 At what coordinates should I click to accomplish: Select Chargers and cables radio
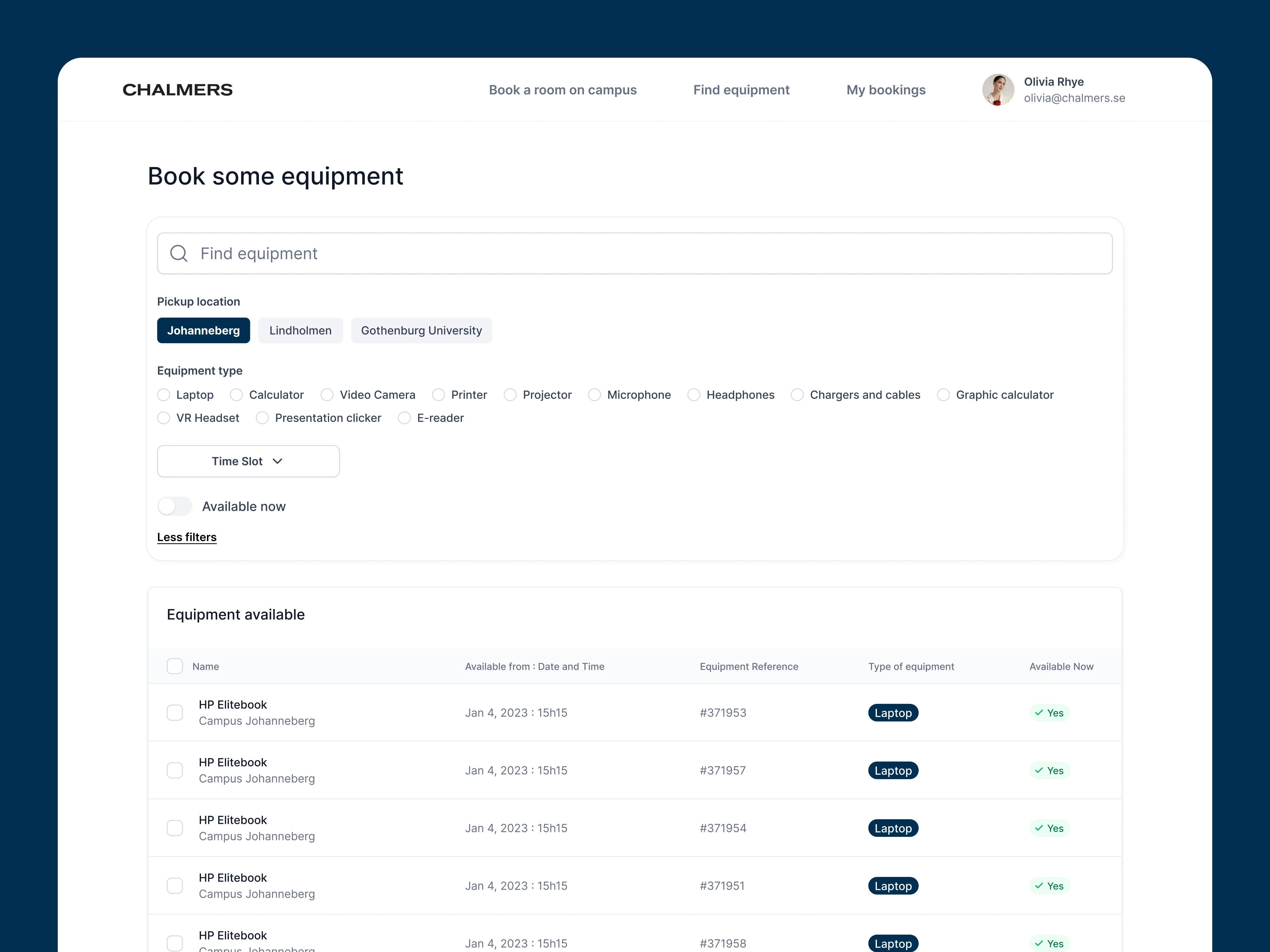(x=797, y=395)
